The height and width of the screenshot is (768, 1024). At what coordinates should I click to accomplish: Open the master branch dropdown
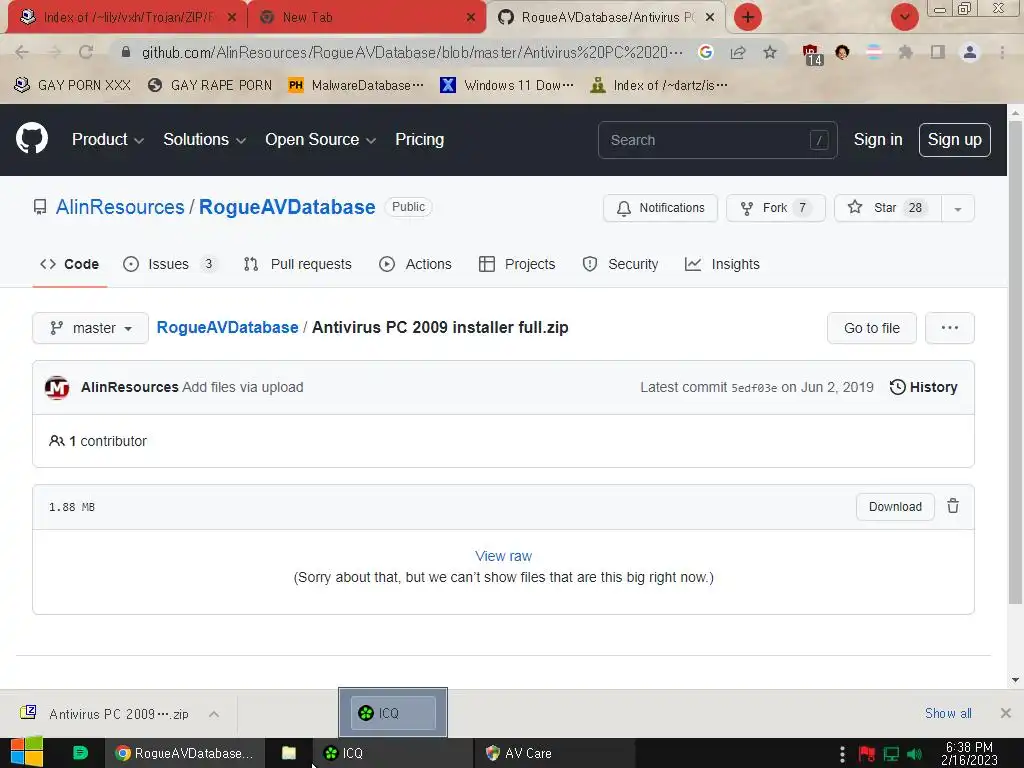(x=91, y=328)
